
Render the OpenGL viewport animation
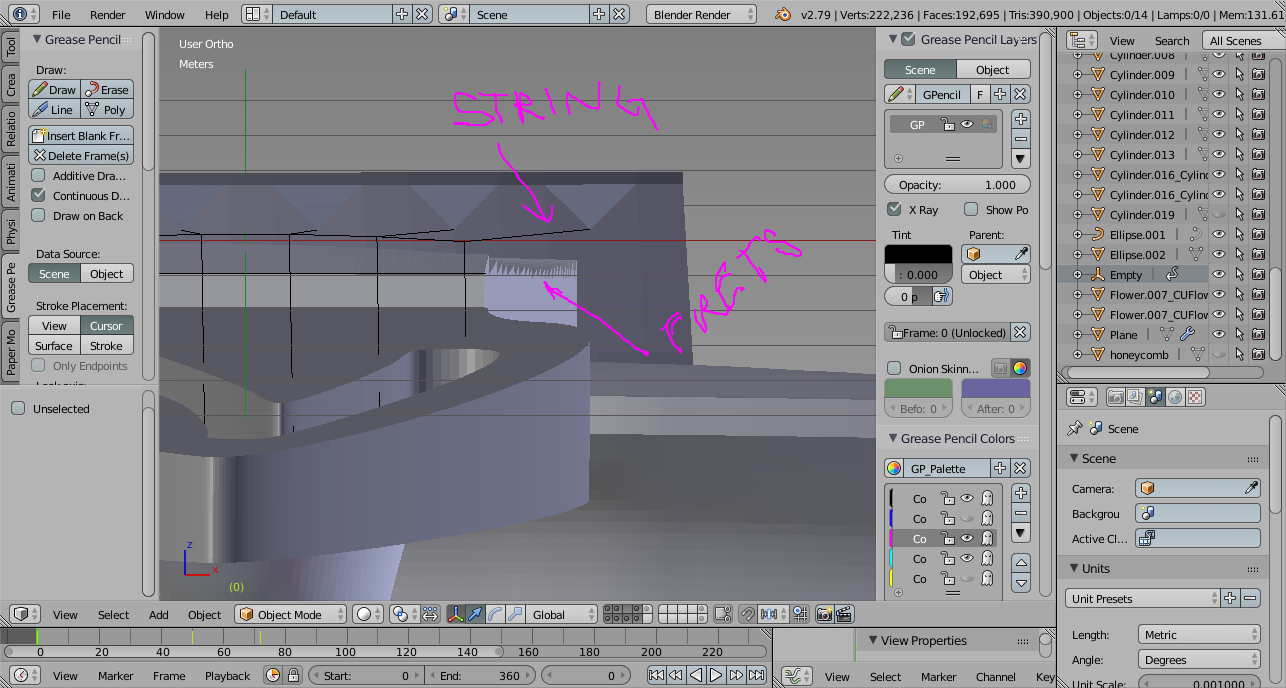(x=844, y=614)
